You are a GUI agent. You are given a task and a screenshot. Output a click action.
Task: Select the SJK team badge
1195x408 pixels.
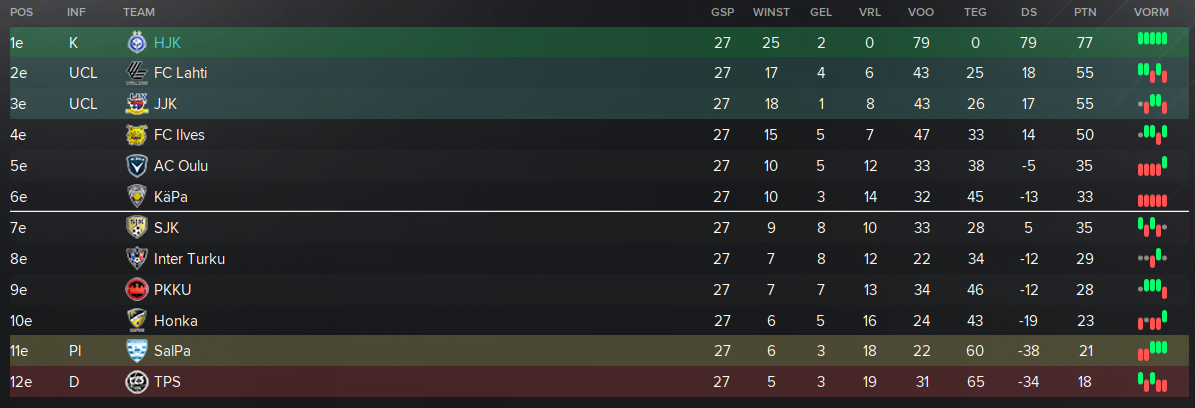136,227
